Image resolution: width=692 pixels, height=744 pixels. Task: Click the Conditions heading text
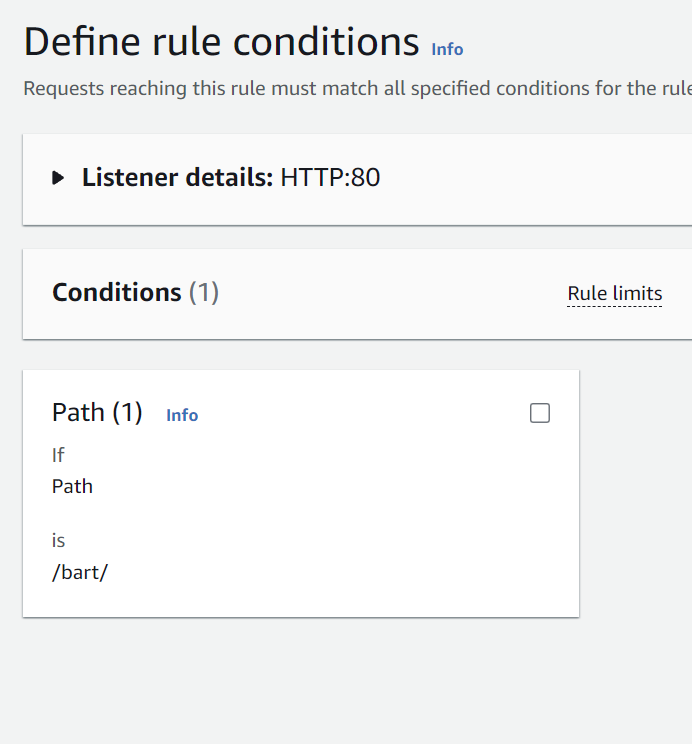116,292
